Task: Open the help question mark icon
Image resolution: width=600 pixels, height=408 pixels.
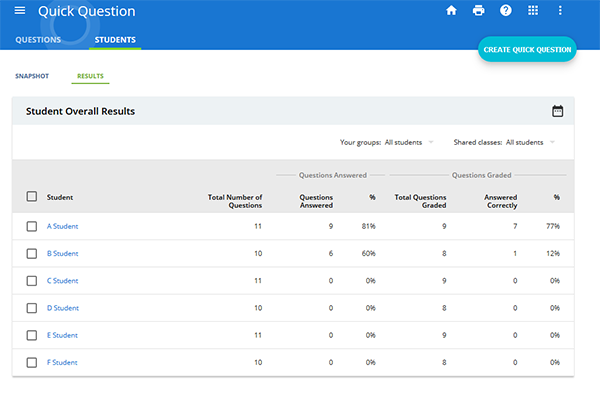Action: 506,11
